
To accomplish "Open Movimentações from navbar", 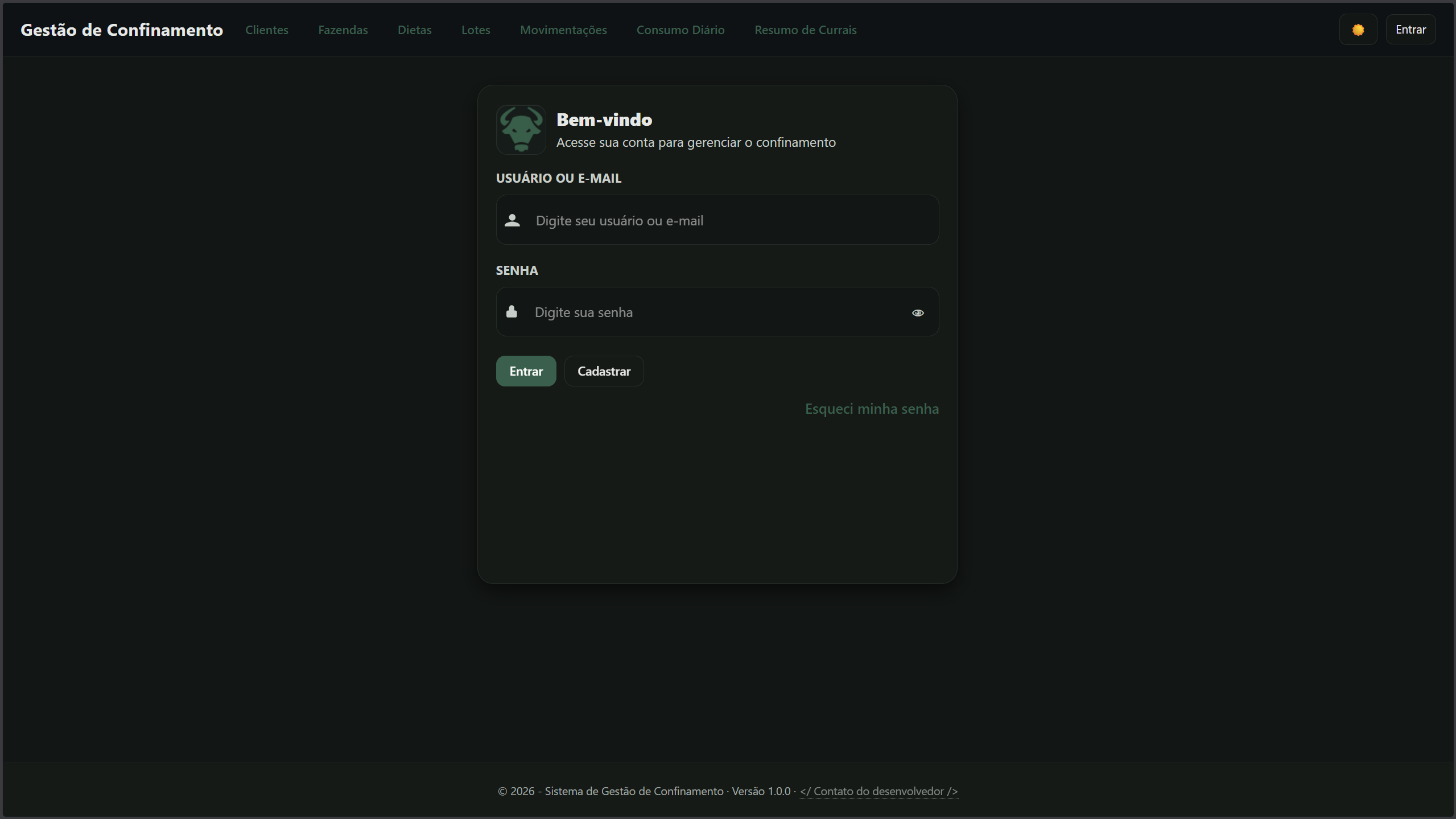I will coord(563,30).
